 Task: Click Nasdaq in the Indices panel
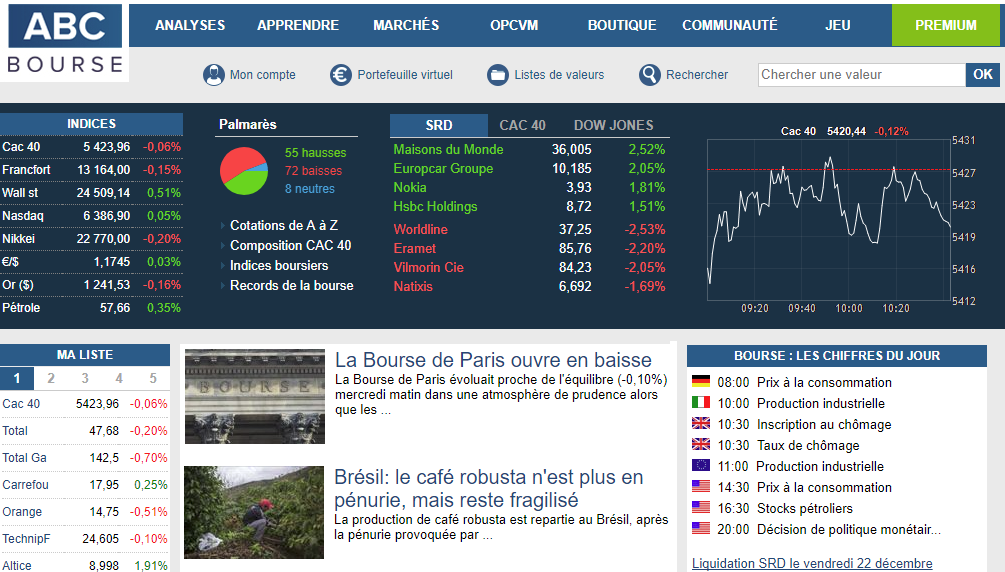tap(22, 216)
